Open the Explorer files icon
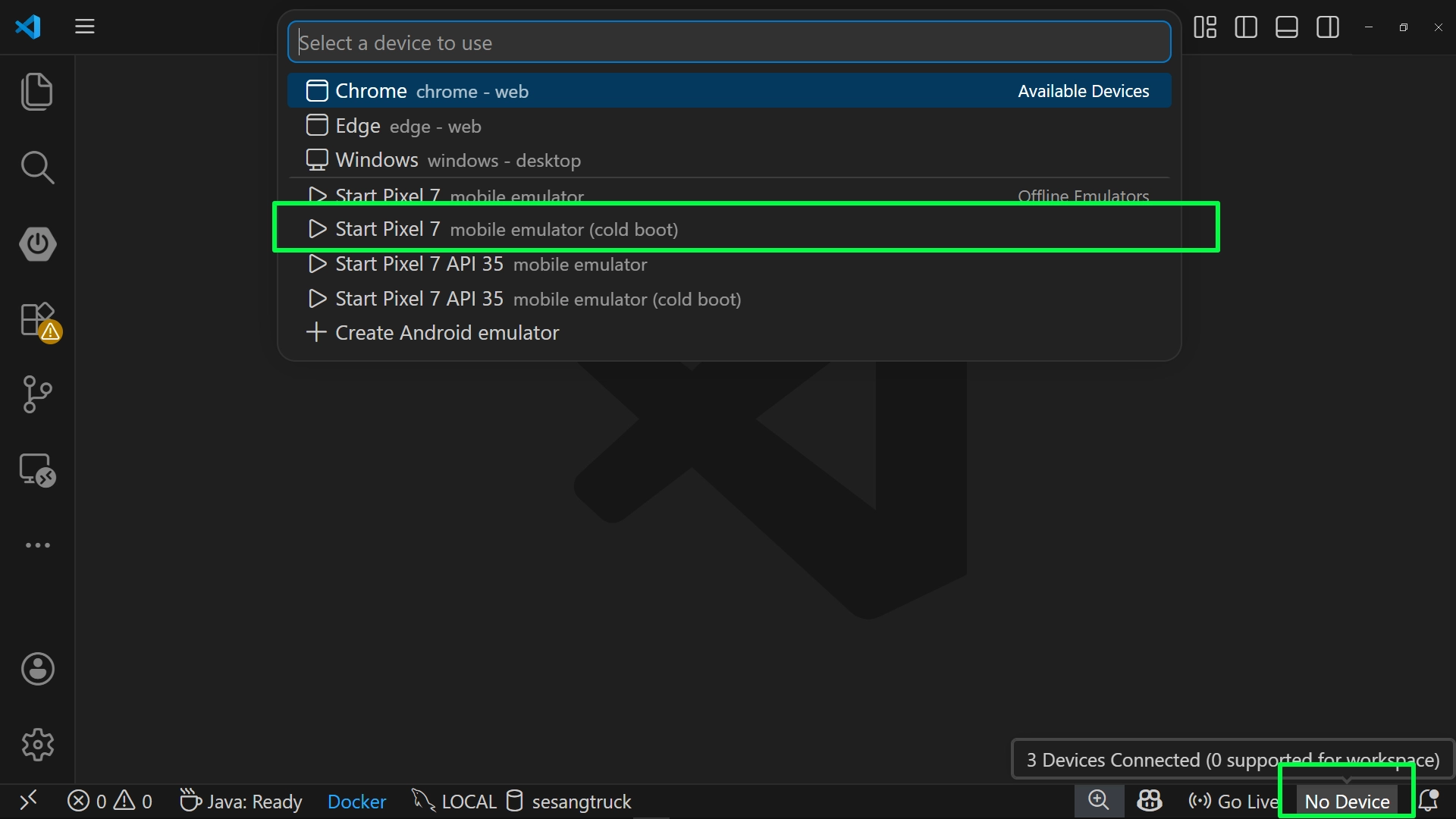Image resolution: width=1456 pixels, height=819 pixels. tap(37, 92)
